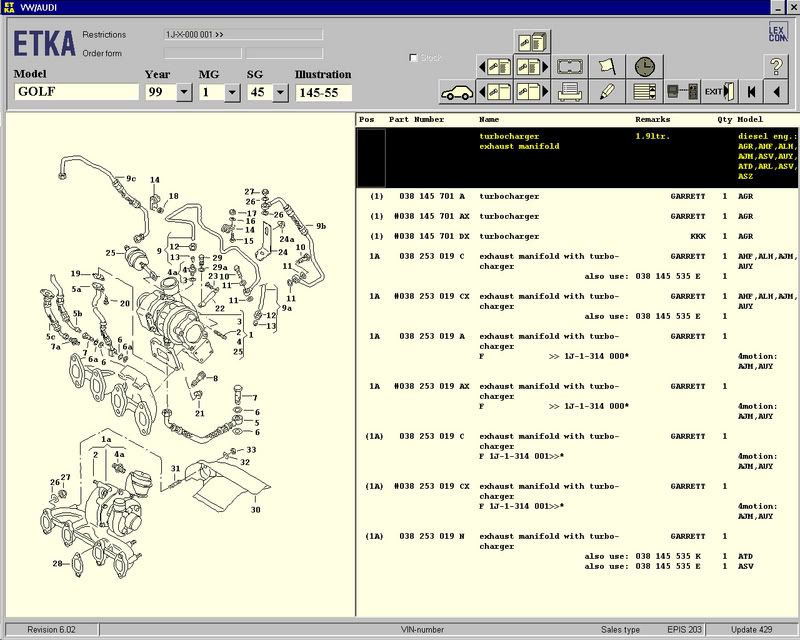Click the Restrictions label
This screenshot has height=640, width=800.
(104, 35)
